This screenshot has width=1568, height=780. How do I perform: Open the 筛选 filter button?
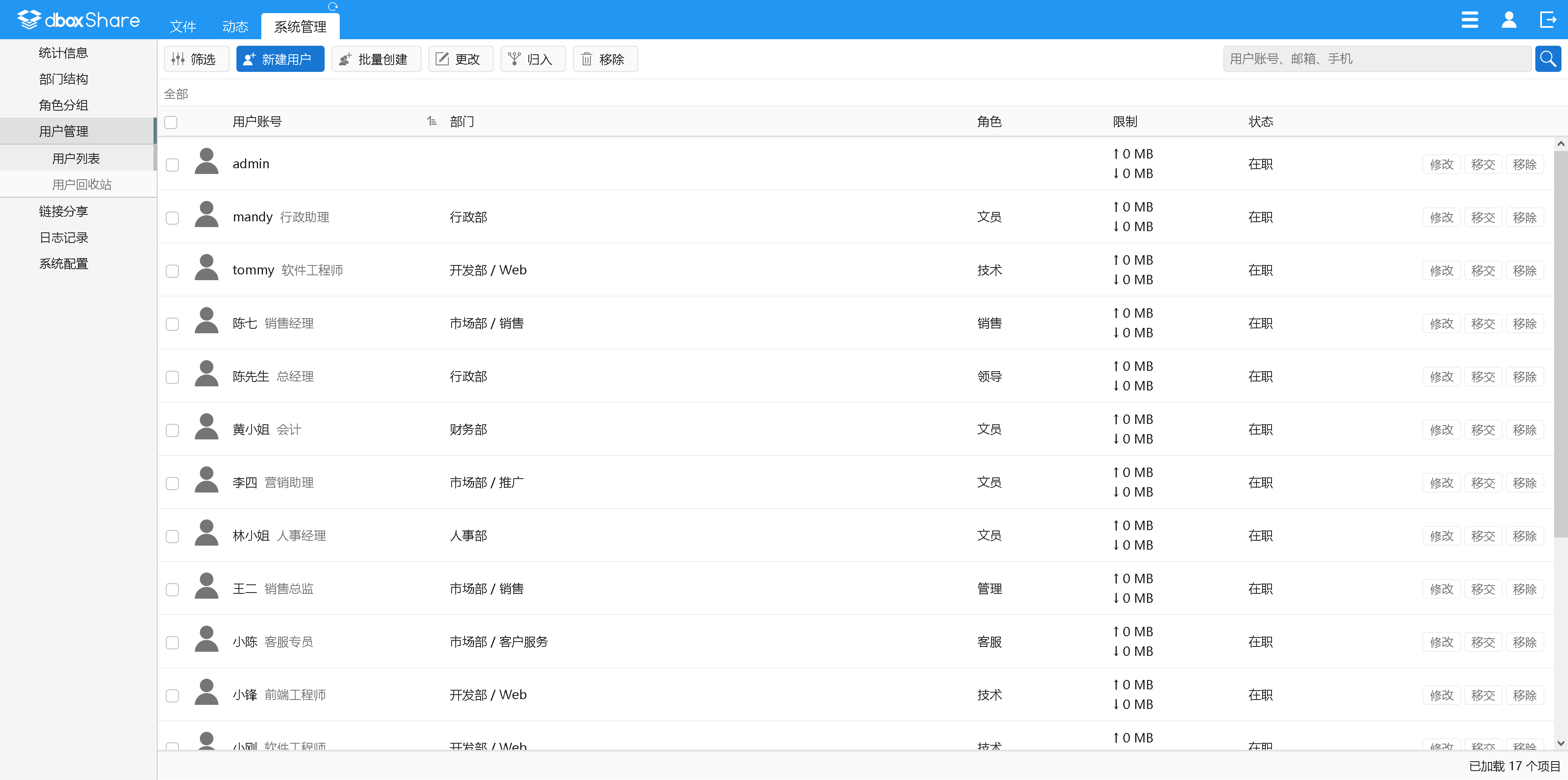196,59
